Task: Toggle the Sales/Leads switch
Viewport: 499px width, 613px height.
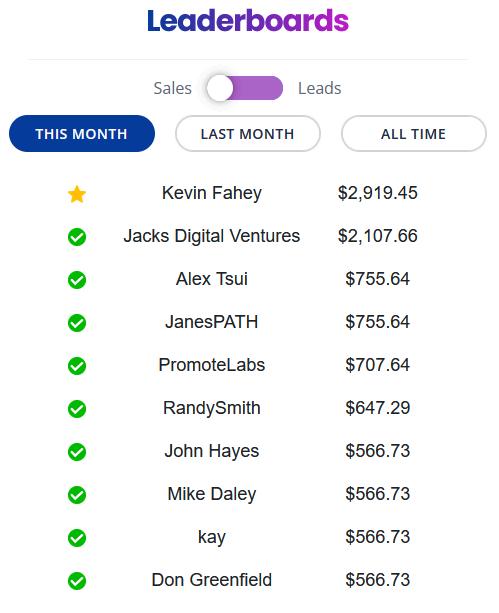Action: click(245, 88)
